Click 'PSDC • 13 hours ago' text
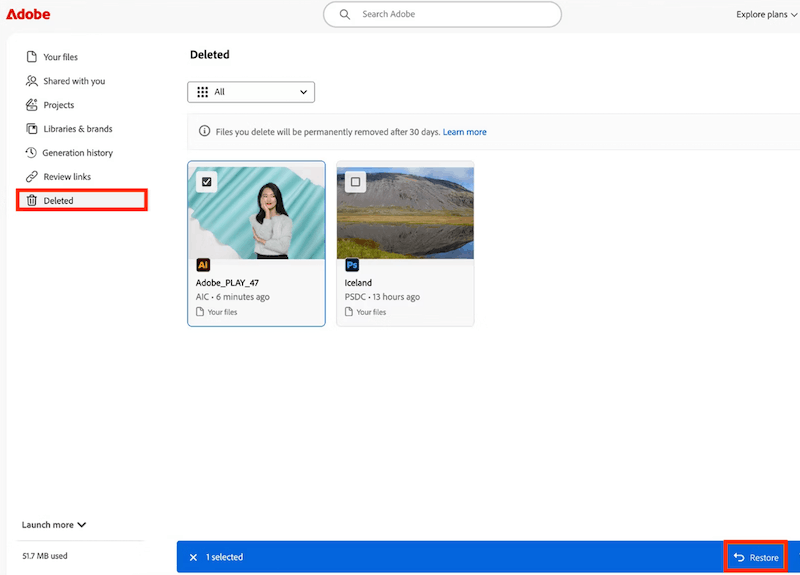This screenshot has width=800, height=575. tap(382, 297)
